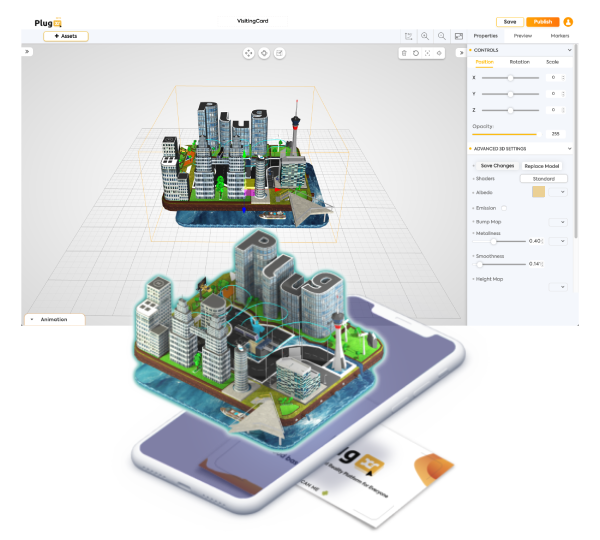Select the Position tab

484,62
